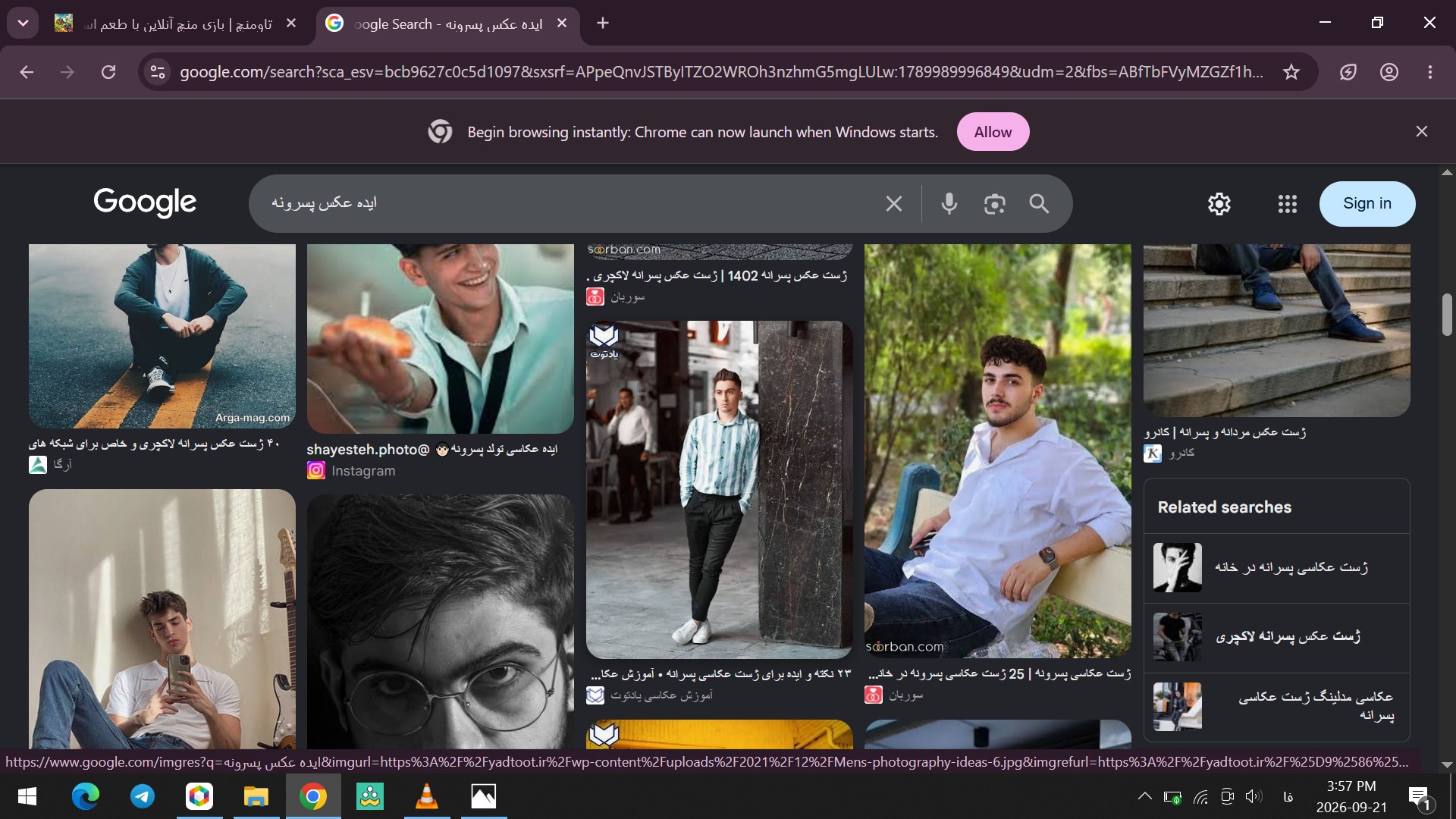Click the page vertical scrollbar thumb

[1447, 314]
